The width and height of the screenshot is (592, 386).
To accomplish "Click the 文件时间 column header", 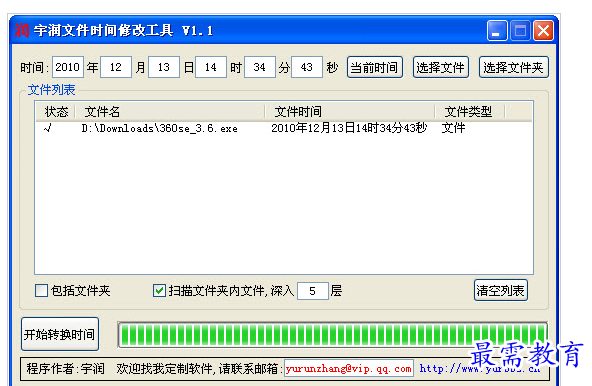I will (350, 112).
